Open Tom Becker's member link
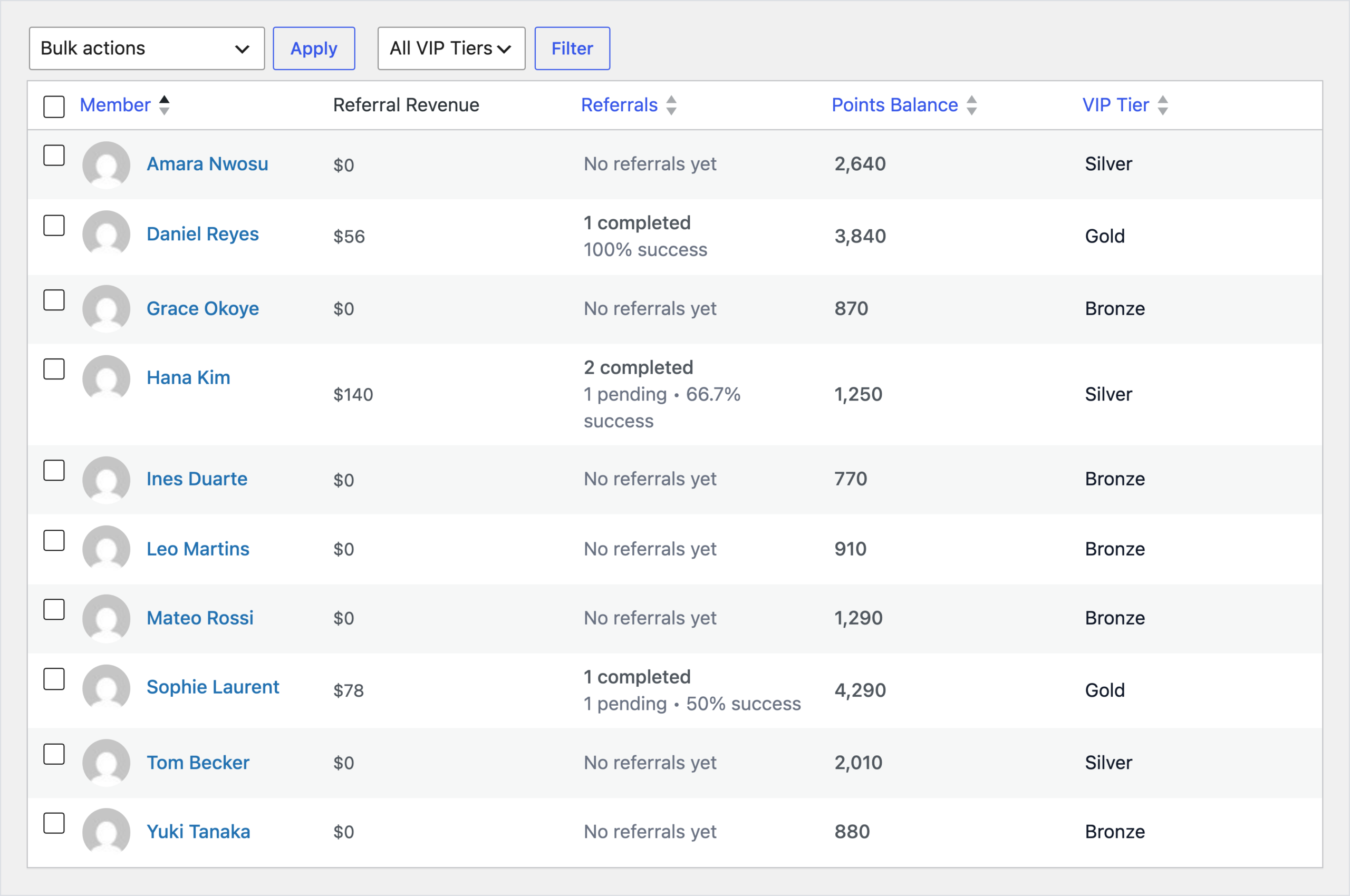Image resolution: width=1350 pixels, height=896 pixels. pyautogui.click(x=198, y=763)
